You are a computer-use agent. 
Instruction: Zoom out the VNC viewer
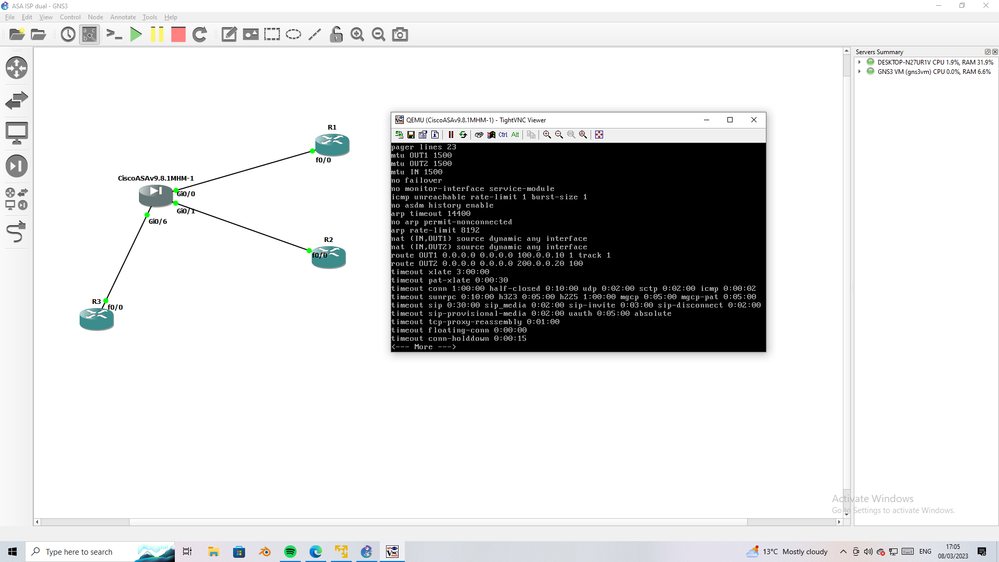coord(559,134)
